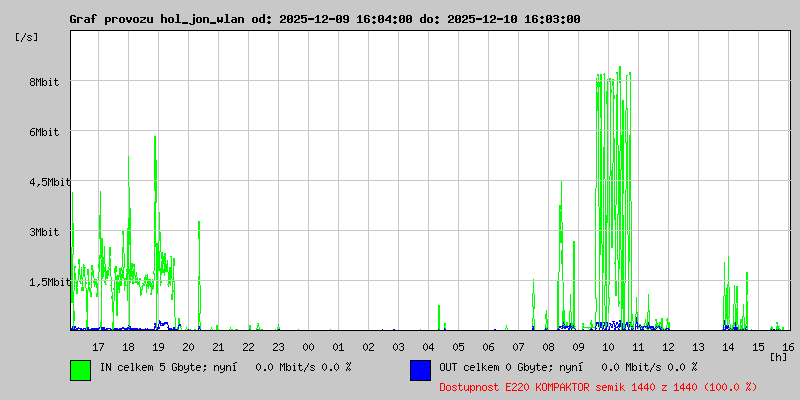Image resolution: width=800 pixels, height=400 pixels.
Task: Click hour label '08' on x-axis
Action: click(548, 347)
